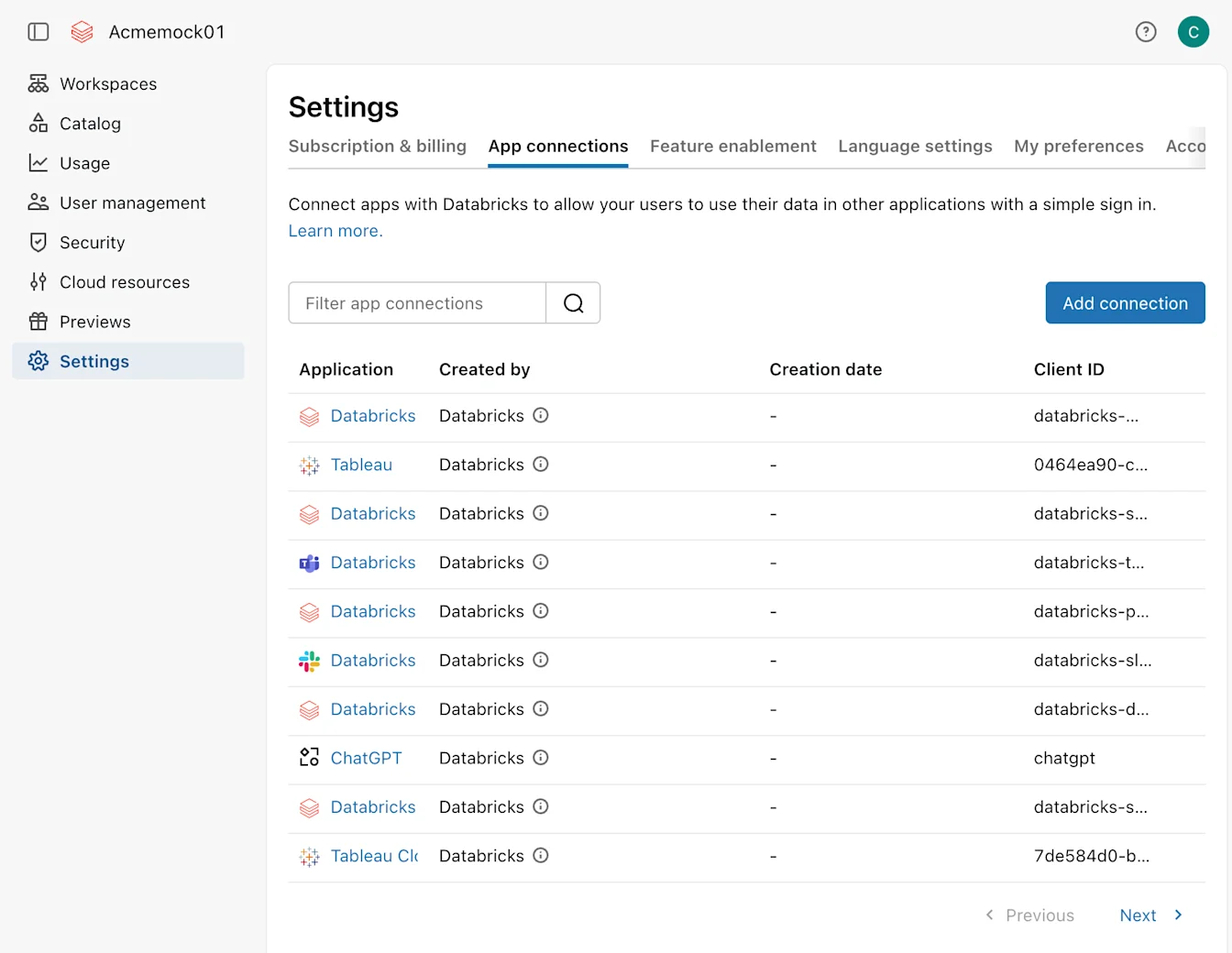
Task: Open Databricks link in databricks-t... row
Action: coord(373,562)
